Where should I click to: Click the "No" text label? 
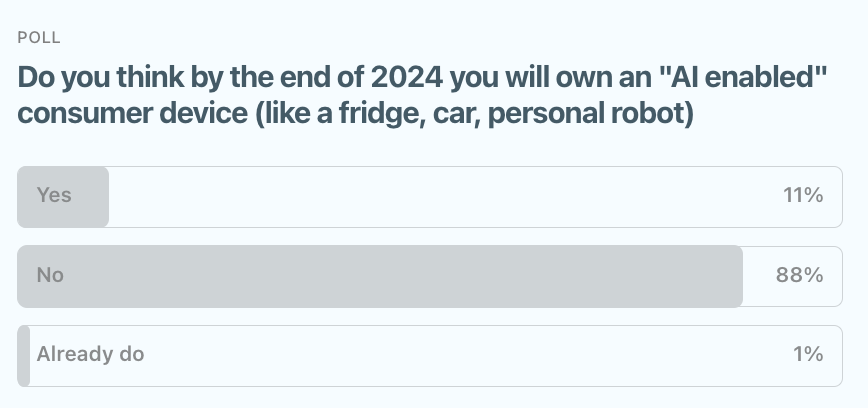coord(50,275)
